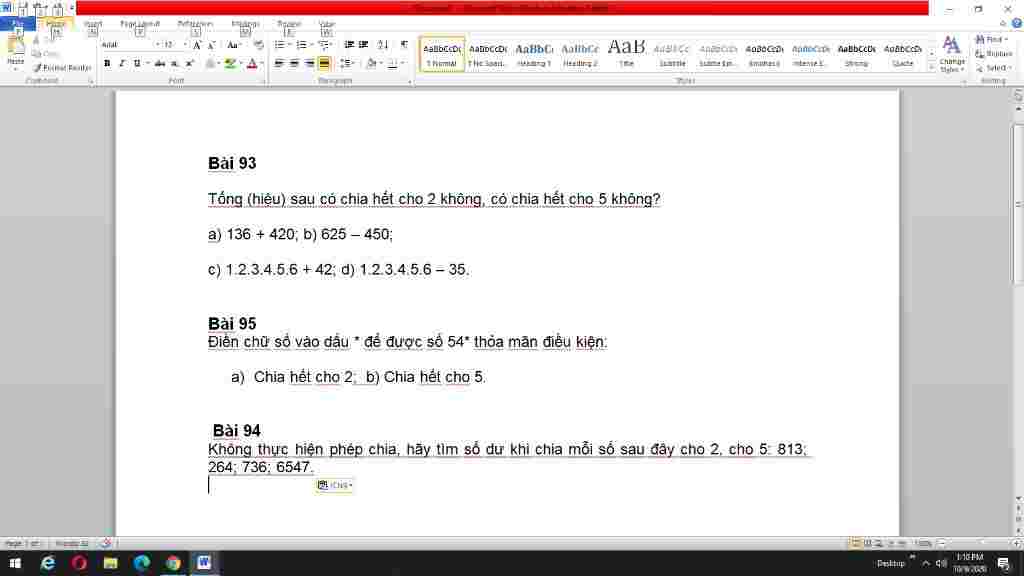Open Google Chrome from the taskbar
This screenshot has height=576, width=1024.
173,563
